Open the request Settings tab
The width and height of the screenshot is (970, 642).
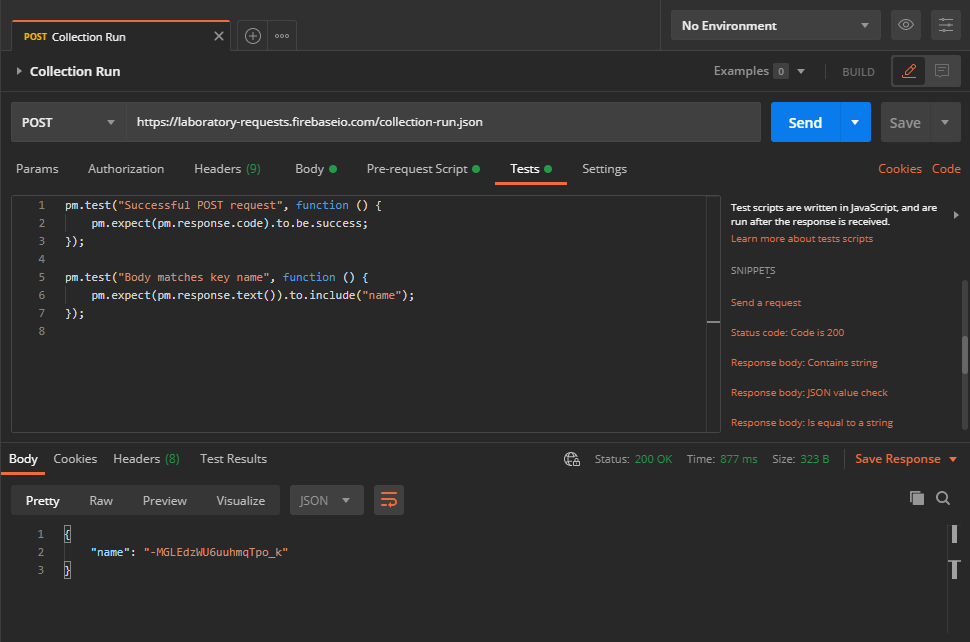coord(604,169)
